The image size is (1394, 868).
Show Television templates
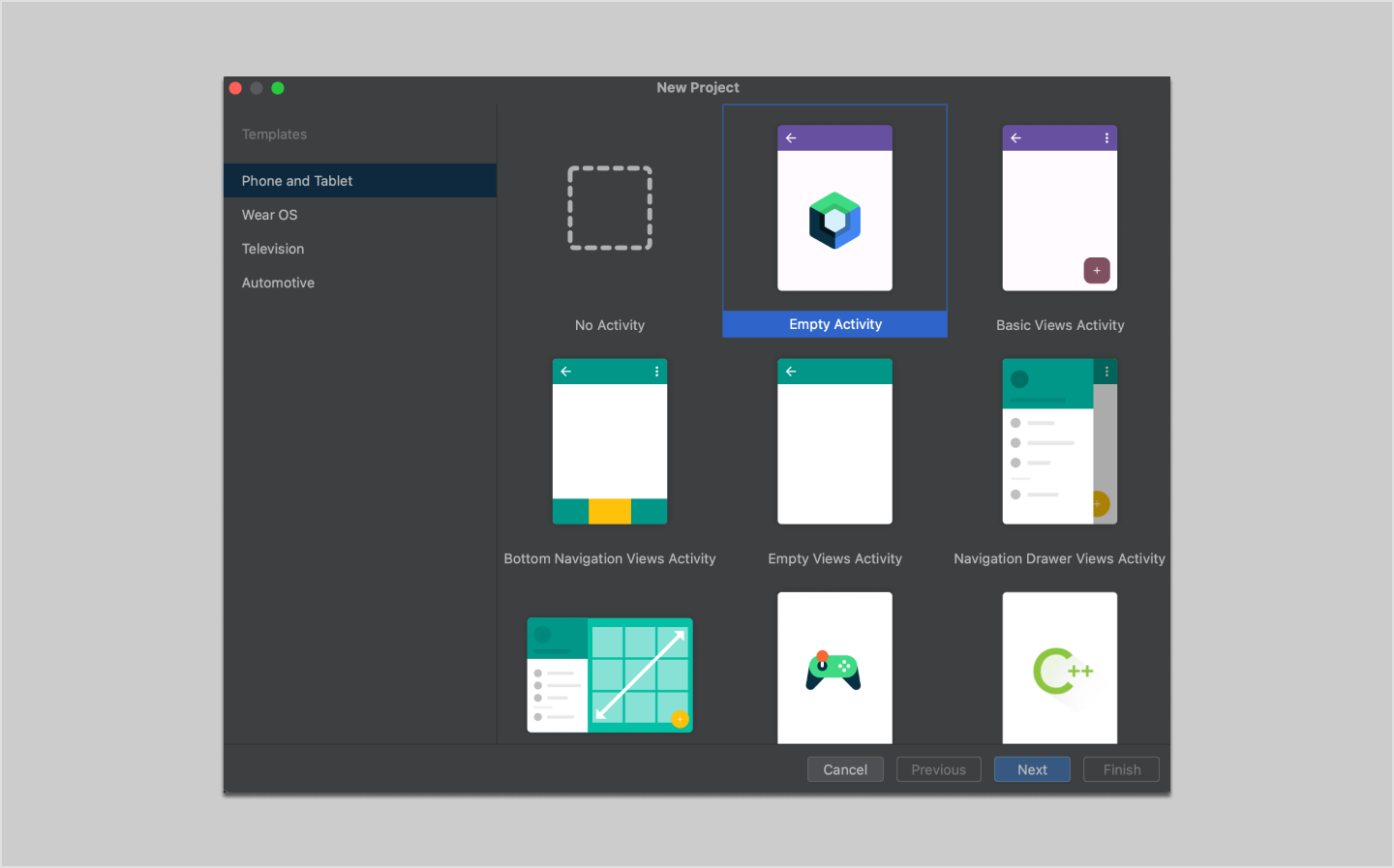273,249
